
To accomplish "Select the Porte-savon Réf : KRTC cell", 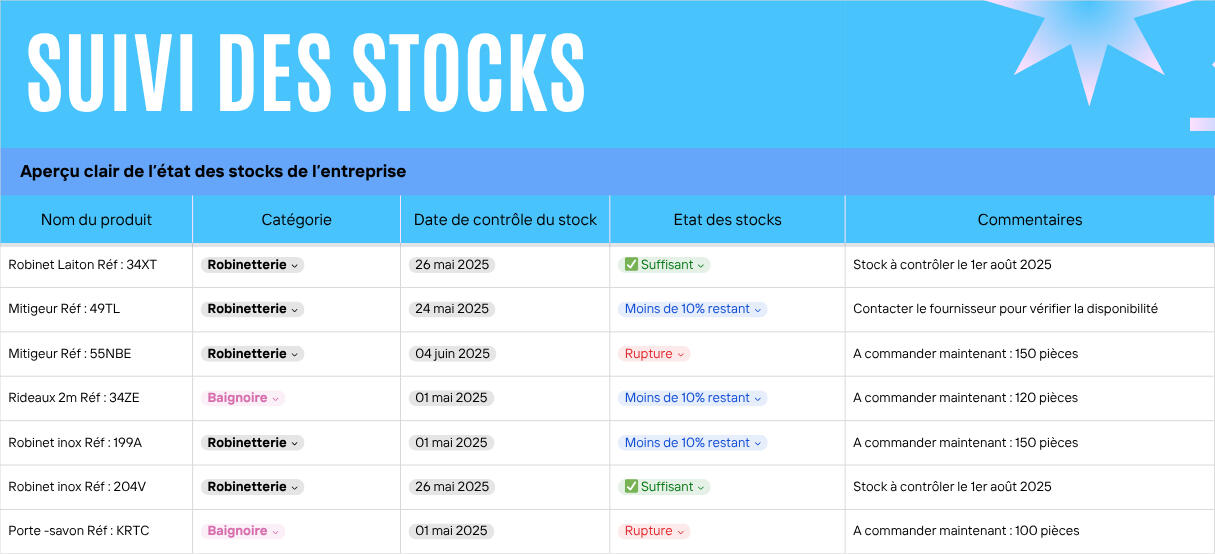I will coord(96,531).
